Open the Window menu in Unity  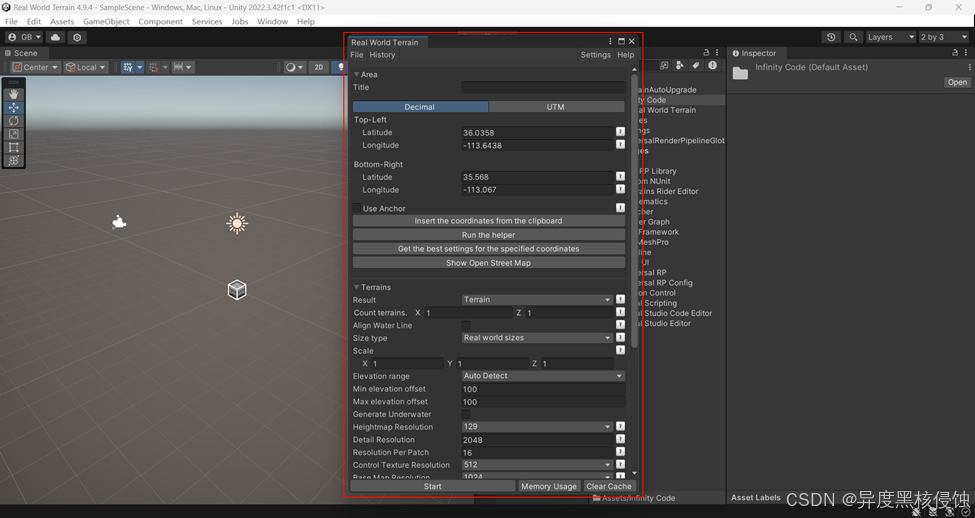(x=272, y=21)
